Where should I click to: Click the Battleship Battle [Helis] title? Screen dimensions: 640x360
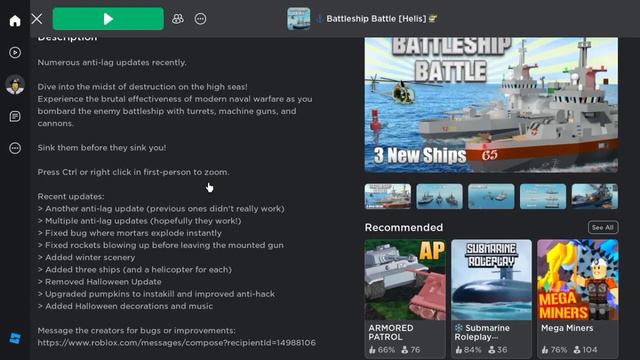[376, 19]
